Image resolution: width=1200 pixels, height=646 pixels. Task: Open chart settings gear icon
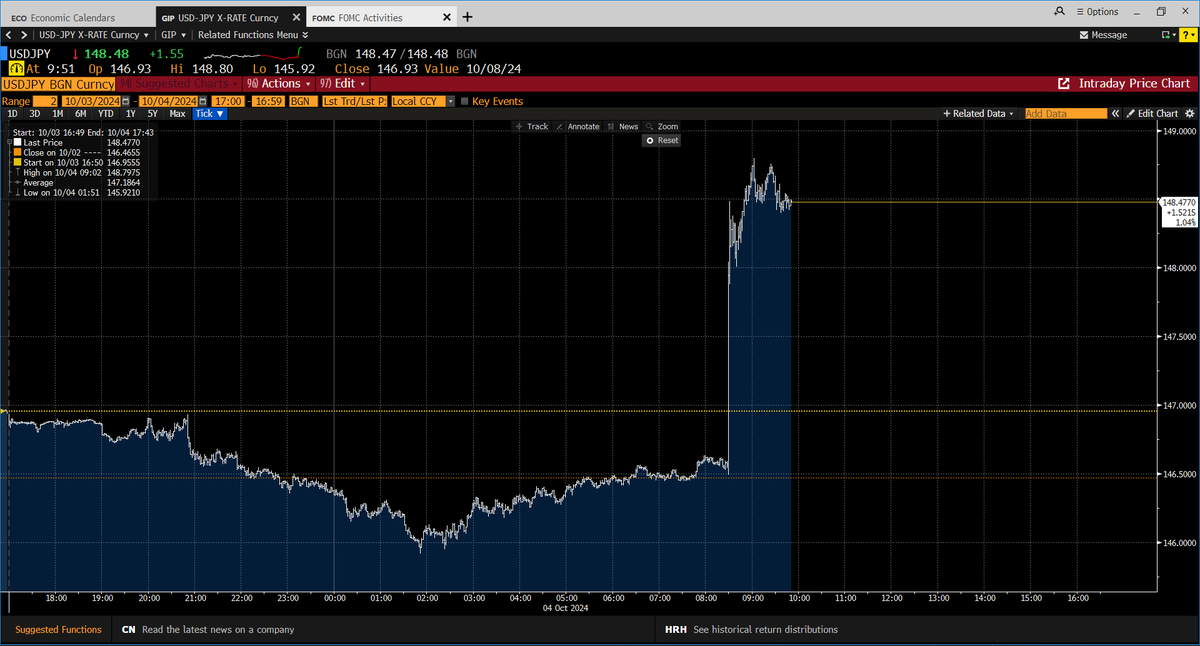(1189, 113)
